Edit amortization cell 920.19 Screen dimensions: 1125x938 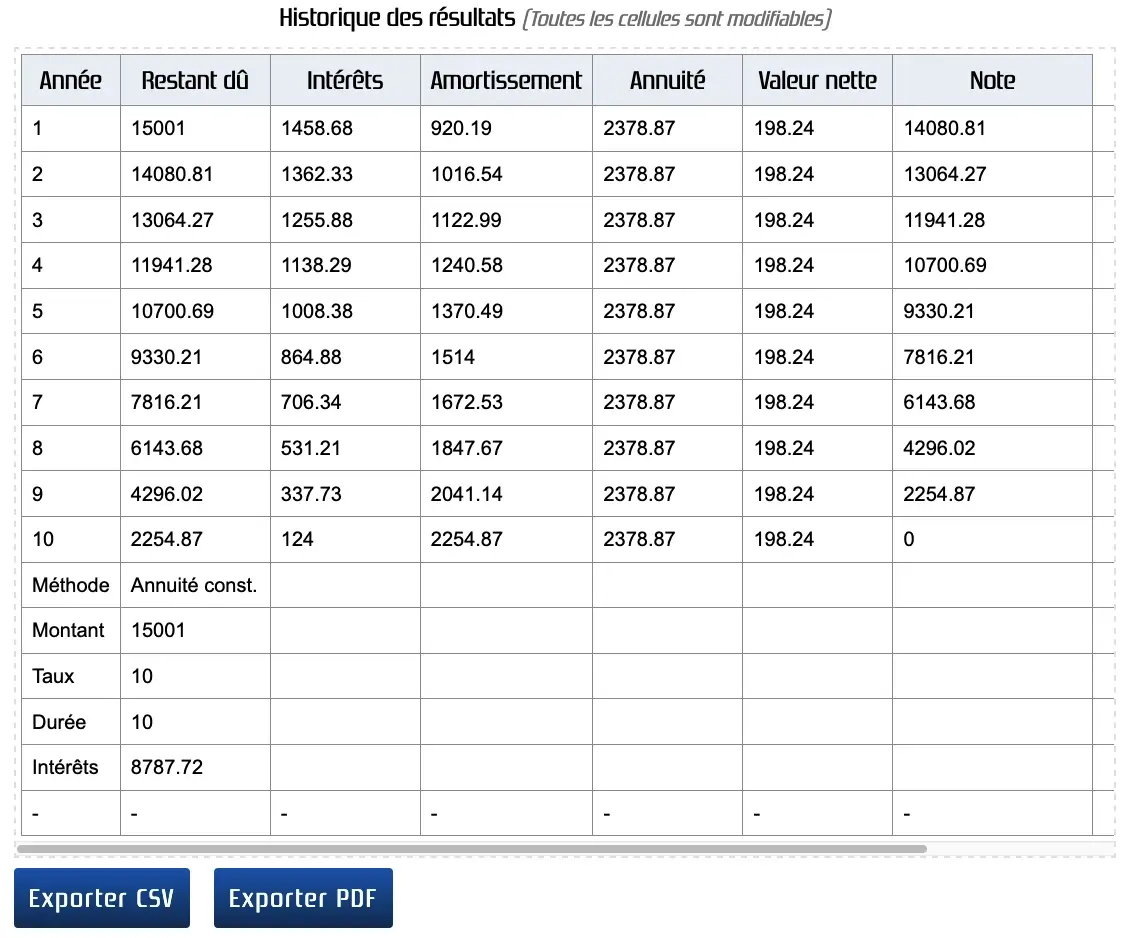(507, 128)
